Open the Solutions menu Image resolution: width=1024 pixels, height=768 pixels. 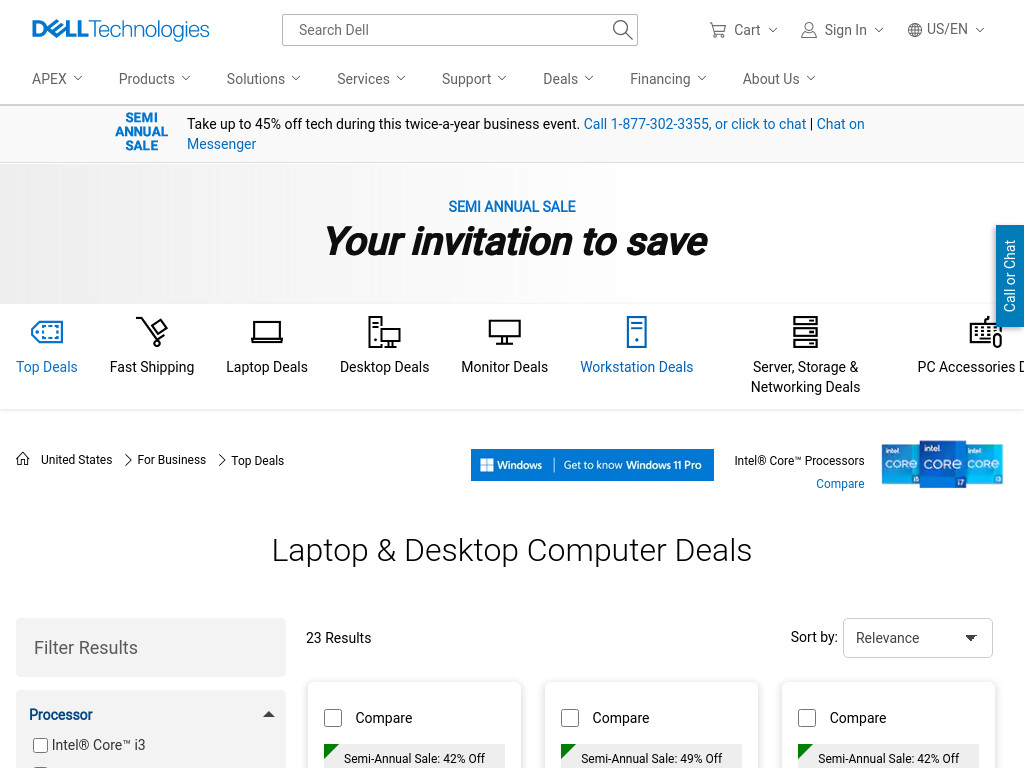tap(264, 79)
